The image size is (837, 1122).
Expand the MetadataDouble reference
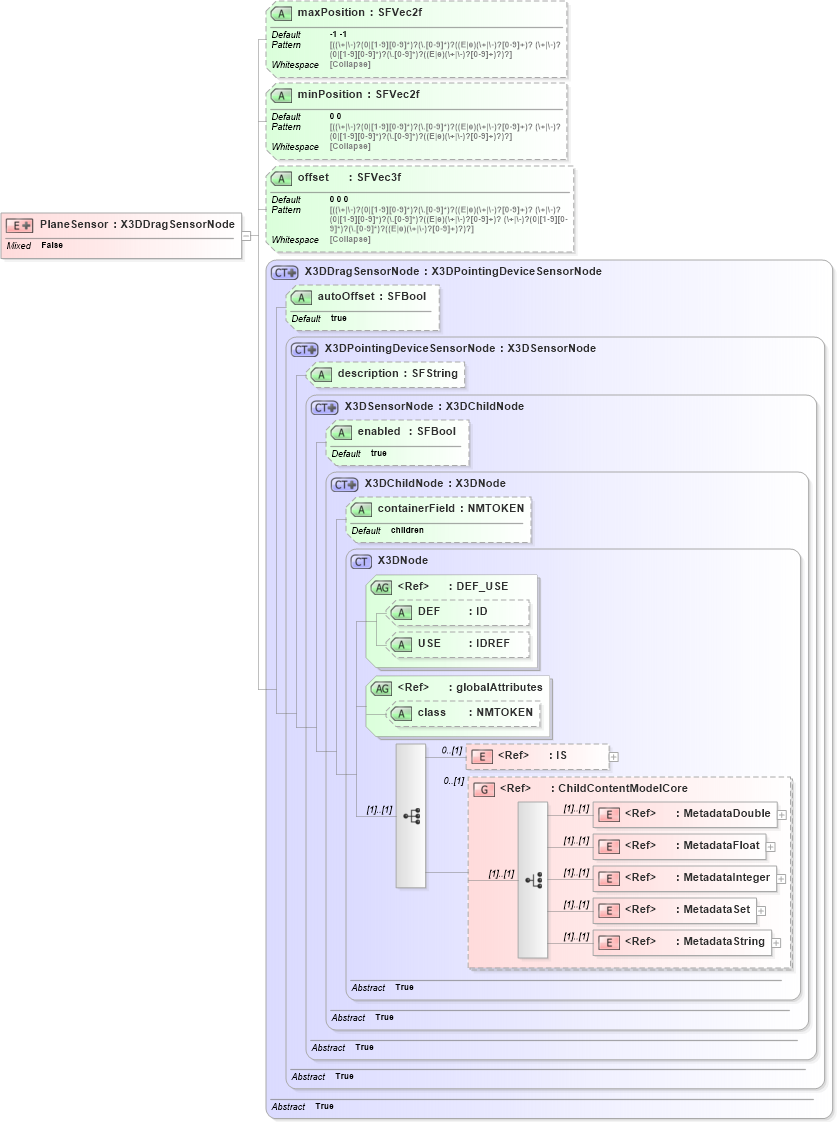click(782, 815)
